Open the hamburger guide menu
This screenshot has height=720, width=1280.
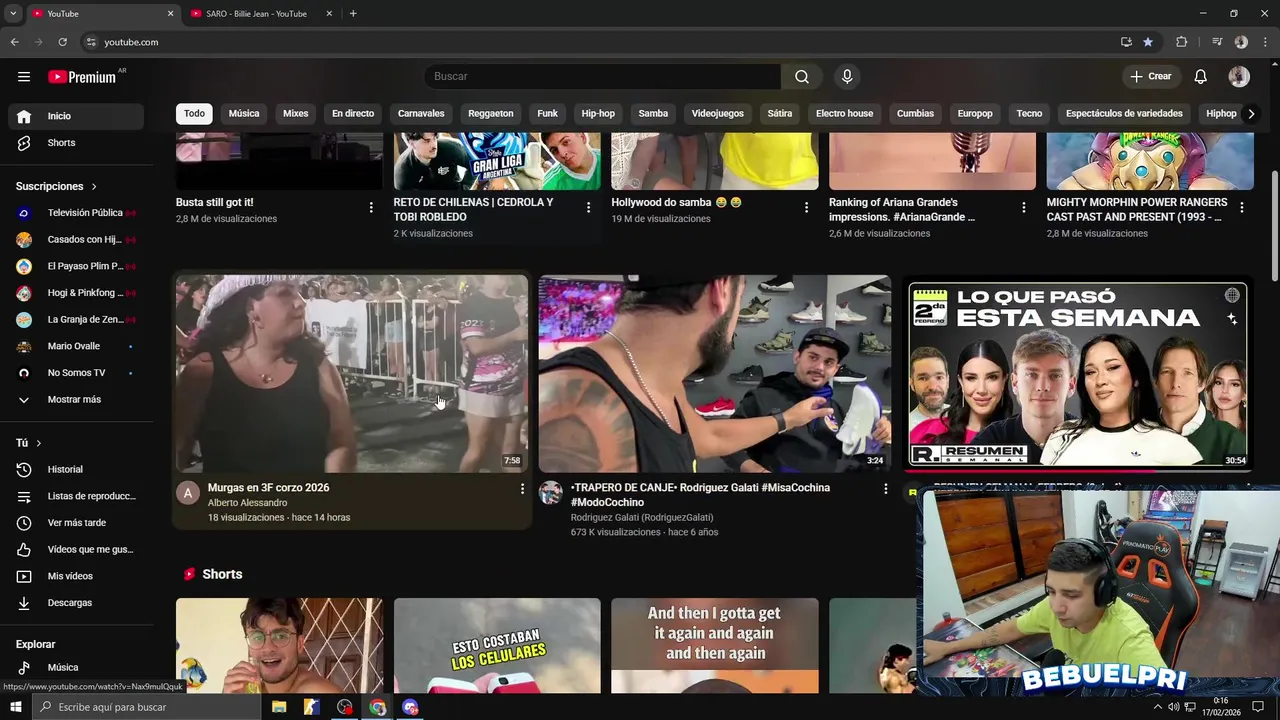coord(24,76)
